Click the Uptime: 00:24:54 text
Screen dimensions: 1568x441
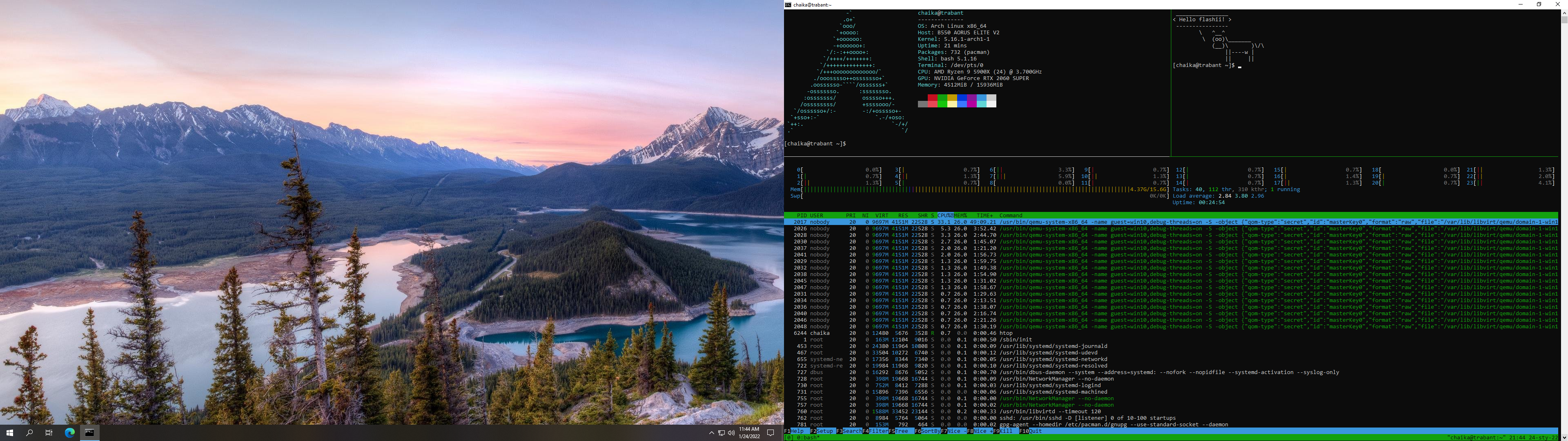coord(1198,203)
